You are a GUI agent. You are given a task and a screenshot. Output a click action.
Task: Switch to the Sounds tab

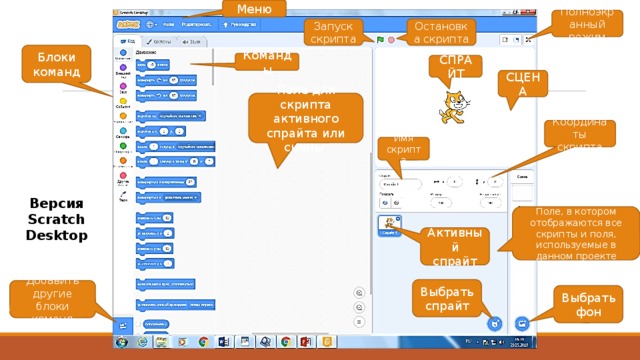(192, 42)
